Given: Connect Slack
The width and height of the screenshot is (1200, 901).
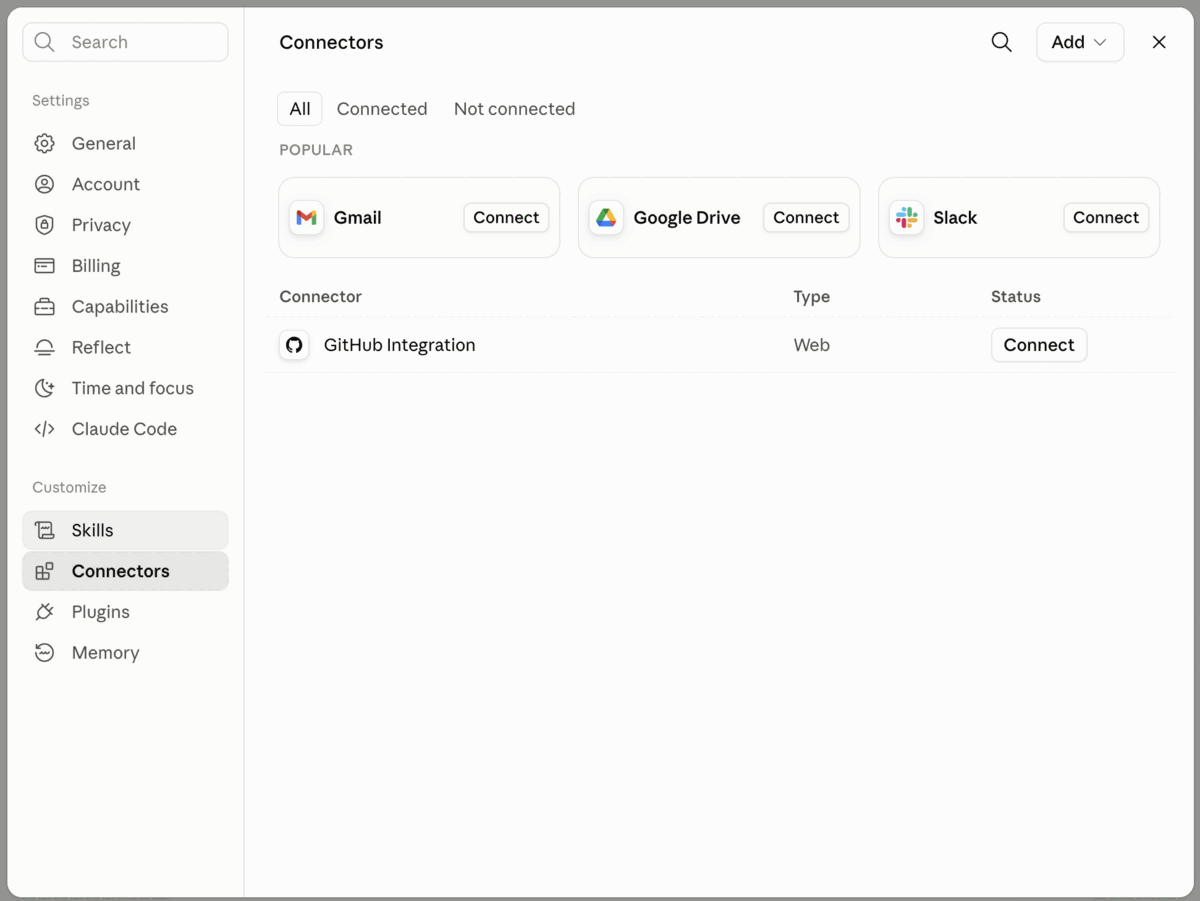Looking at the screenshot, I should click(x=1106, y=218).
